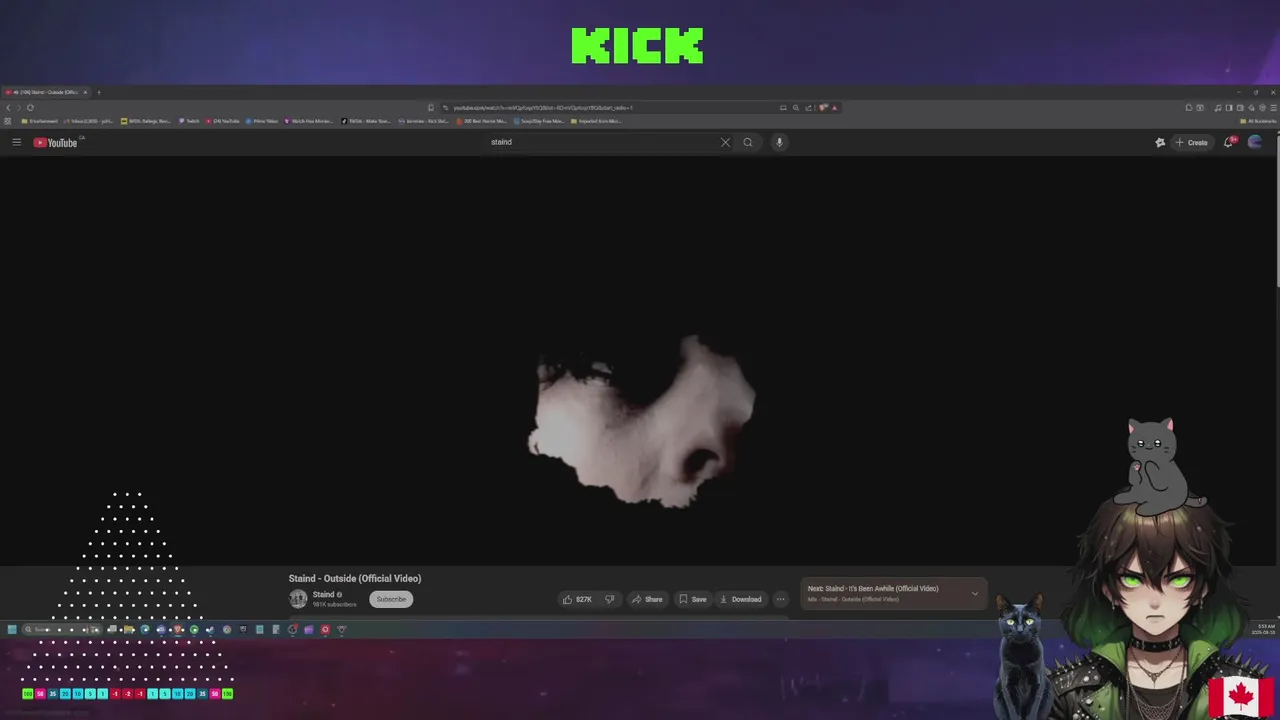The width and height of the screenshot is (1280, 720).
Task: Click the browser address bar URL
Action: [543, 108]
